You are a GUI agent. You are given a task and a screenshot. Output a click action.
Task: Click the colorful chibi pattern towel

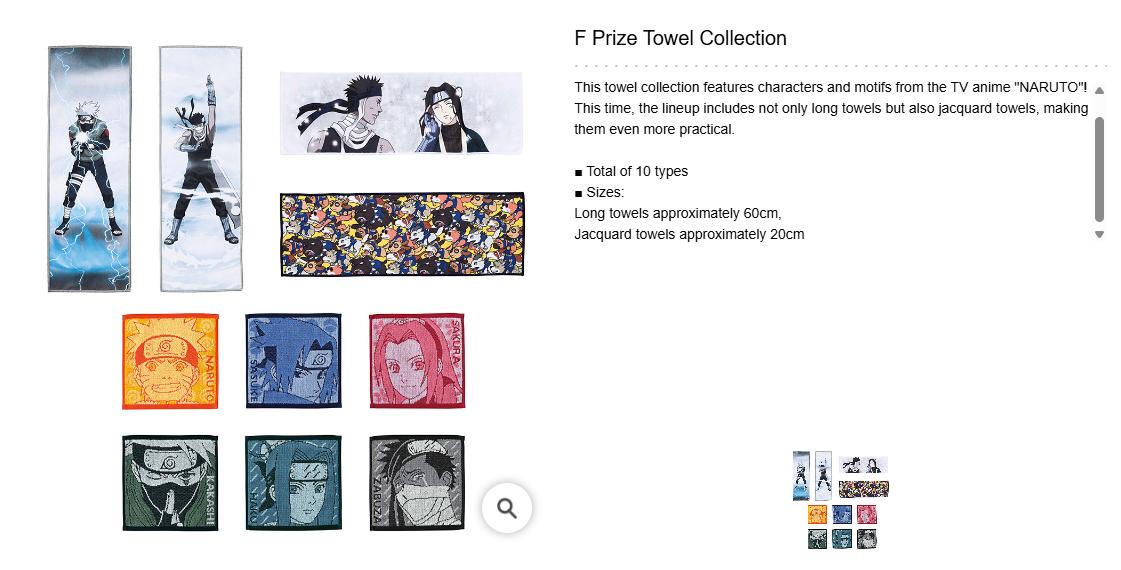401,234
